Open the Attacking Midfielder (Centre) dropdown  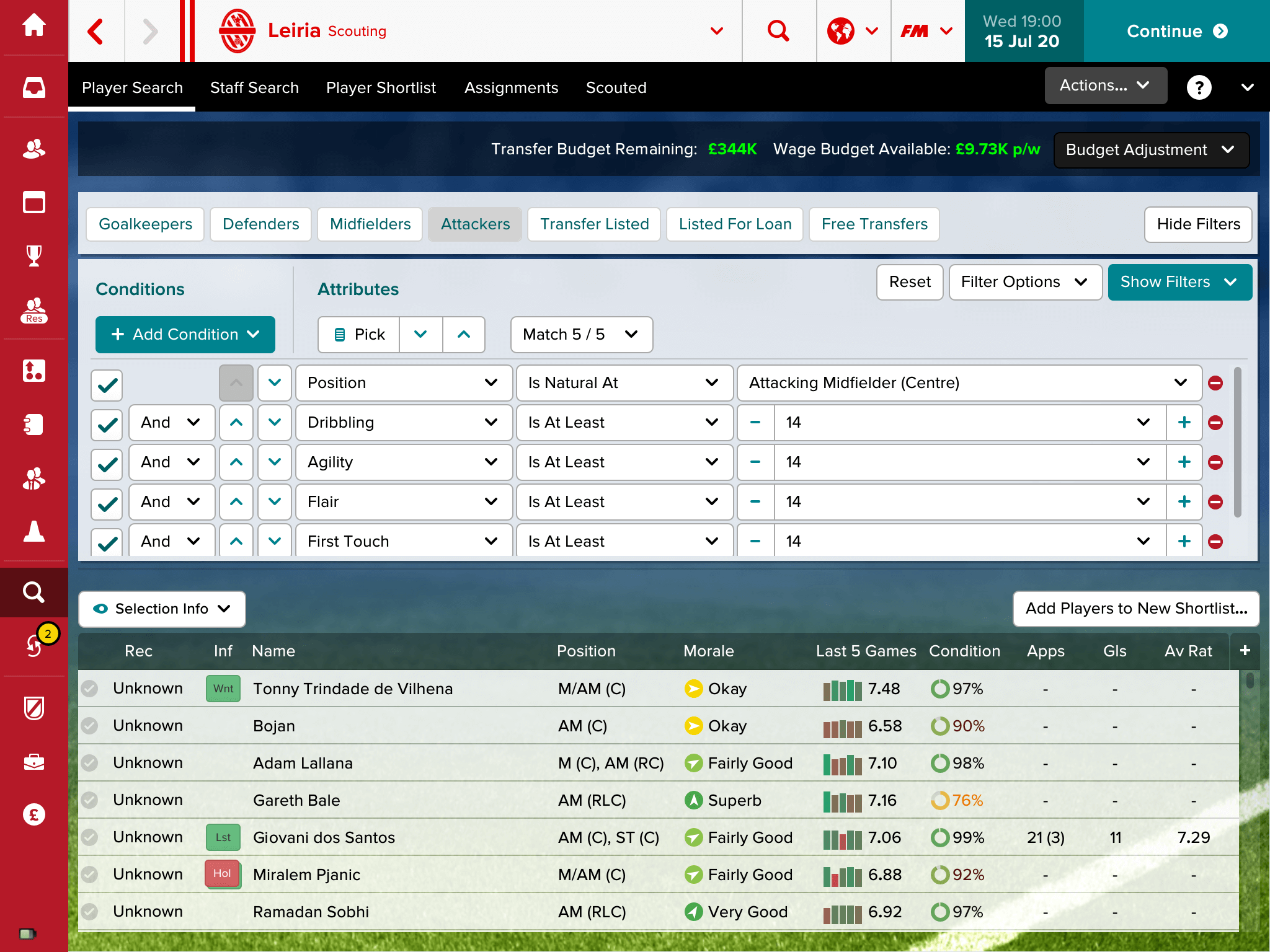pos(969,383)
